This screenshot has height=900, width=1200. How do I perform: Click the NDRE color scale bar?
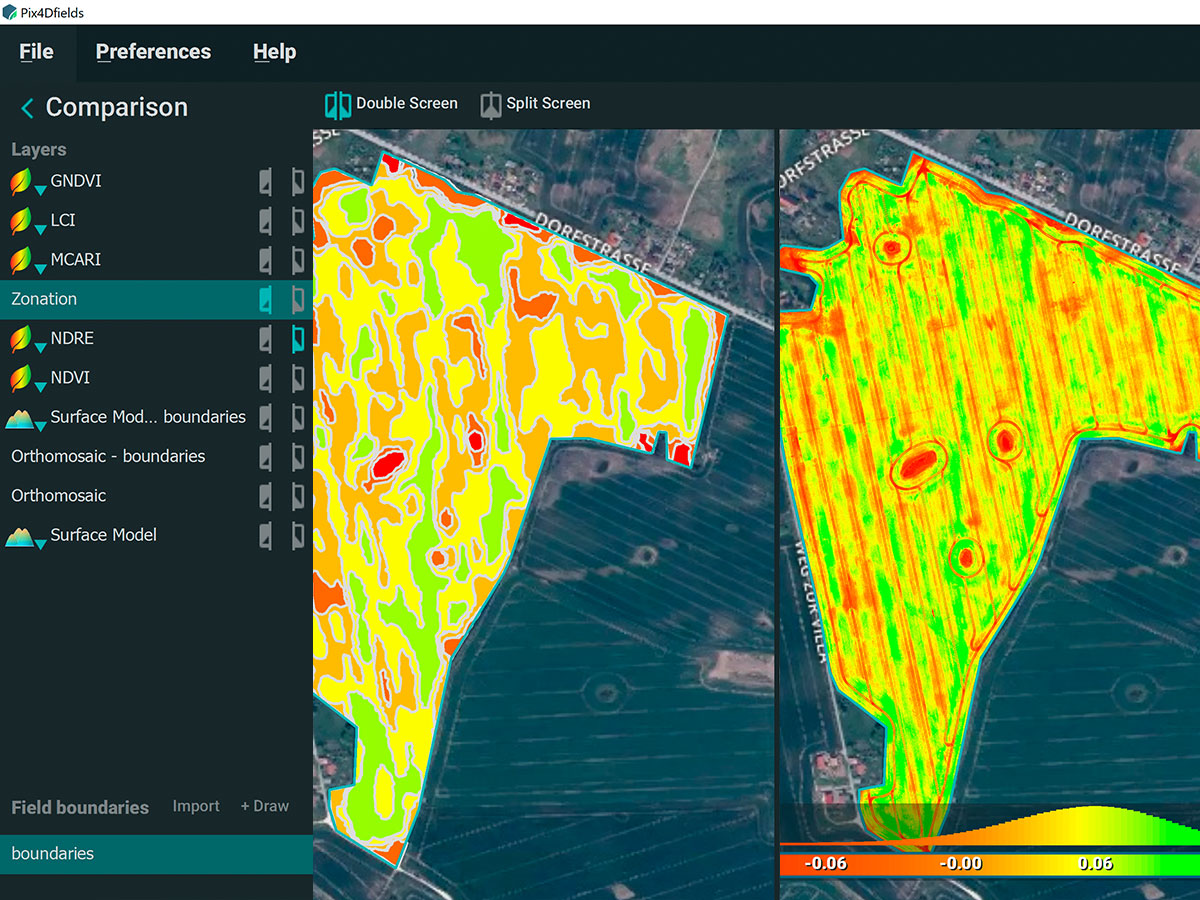(x=988, y=863)
